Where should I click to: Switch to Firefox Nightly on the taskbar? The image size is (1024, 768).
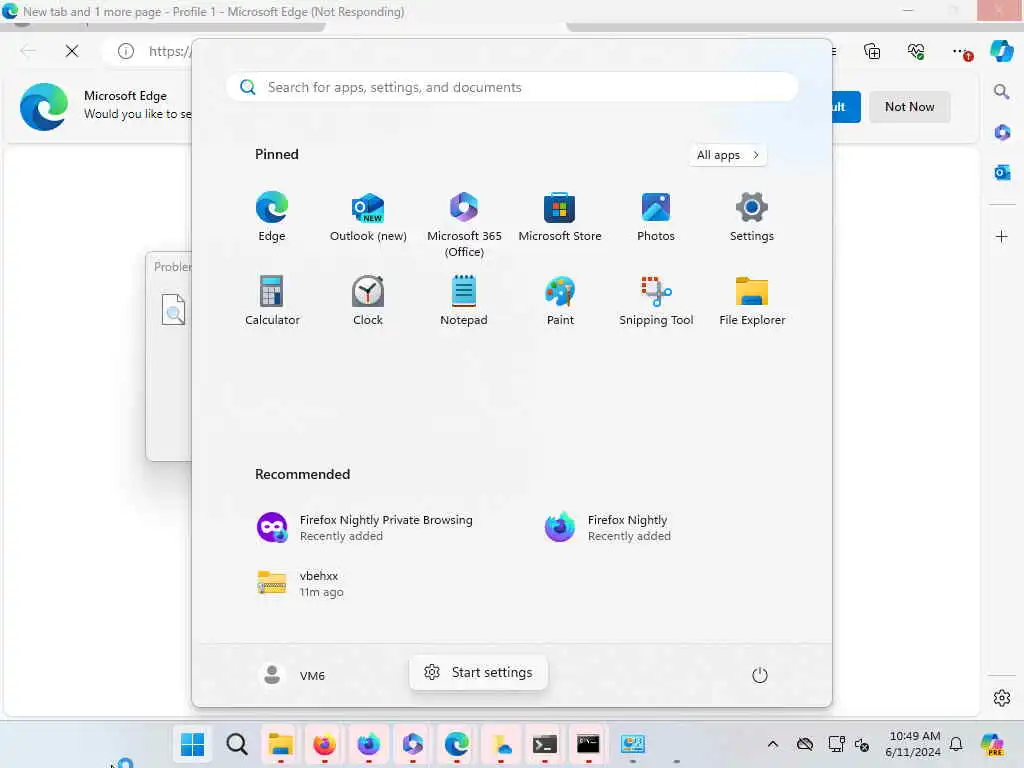coord(368,744)
